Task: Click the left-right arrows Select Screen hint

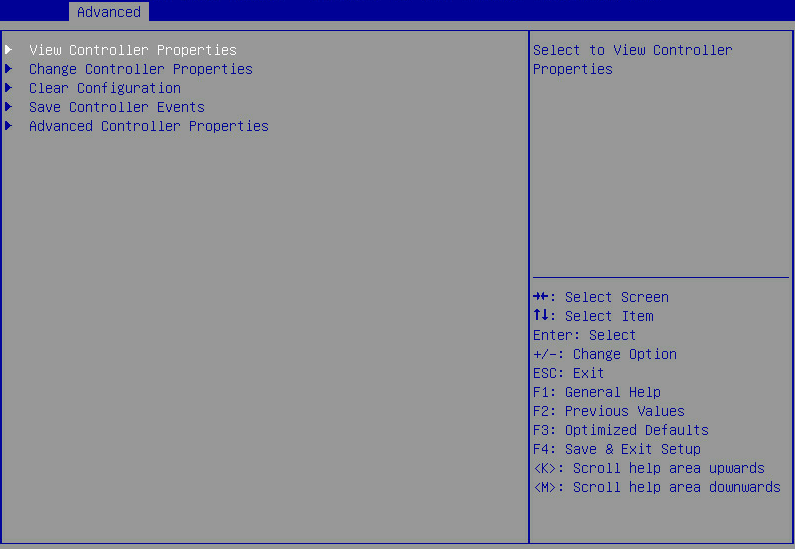Action: 601,297
